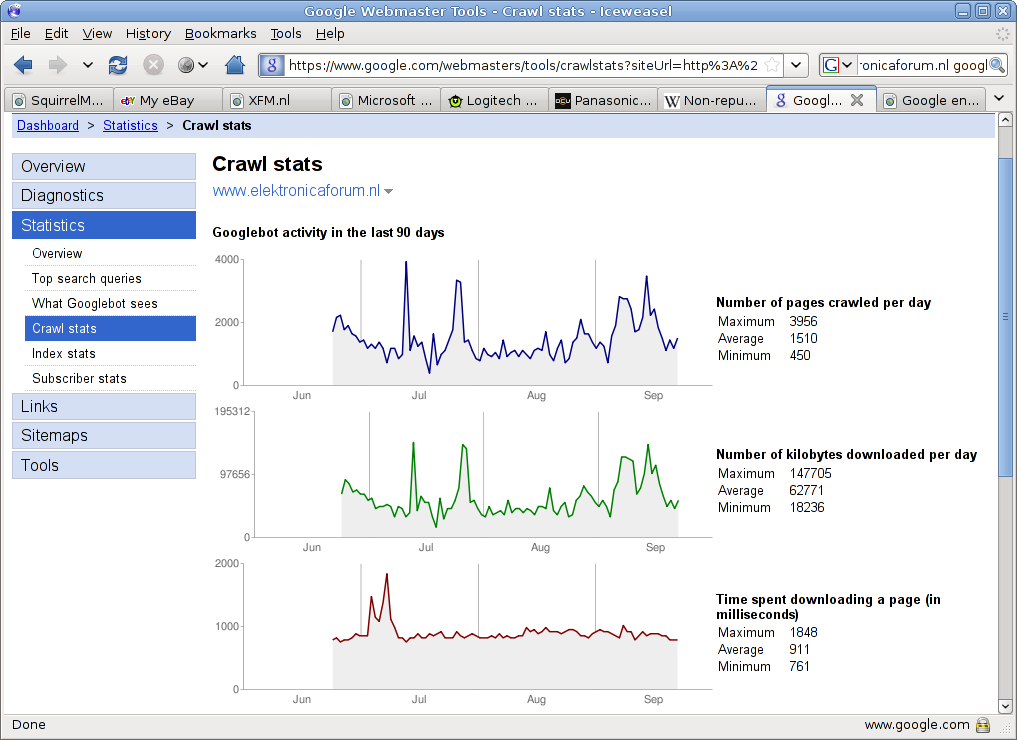
Task: Open the Links sidebar section
Action: pyautogui.click(x=104, y=407)
